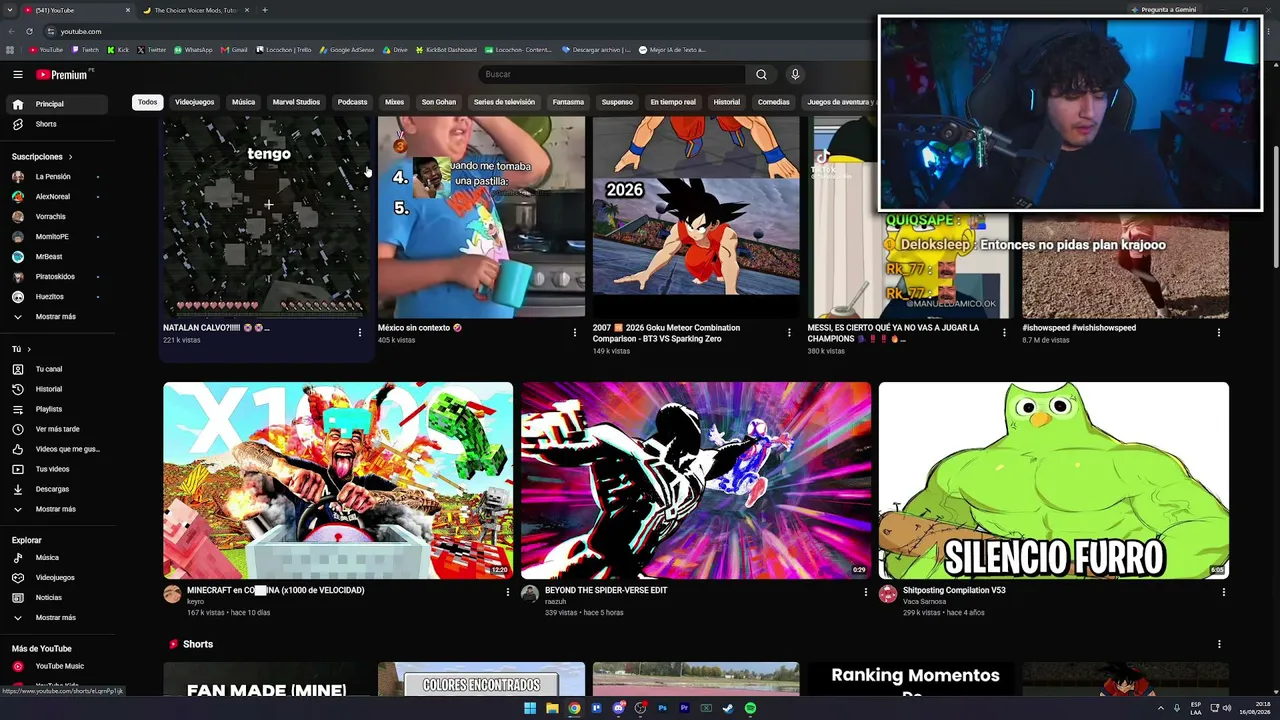Click the Windows Start button

click(530, 708)
